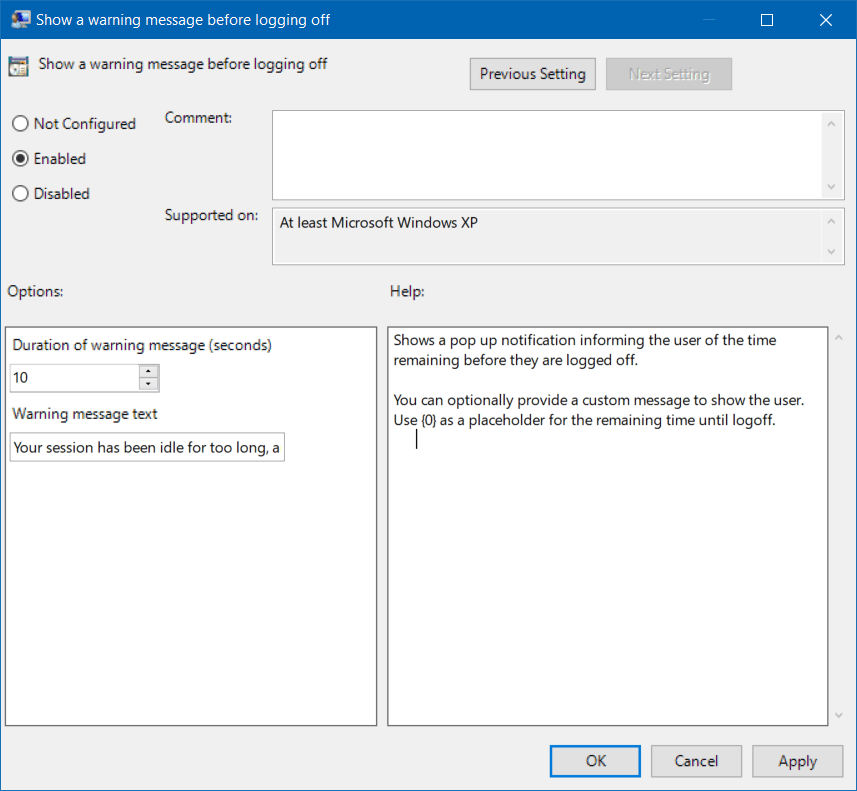Click the scroll-down arrow of the Supported on box
Viewport: 857px width, 791px height.
[x=832, y=252]
